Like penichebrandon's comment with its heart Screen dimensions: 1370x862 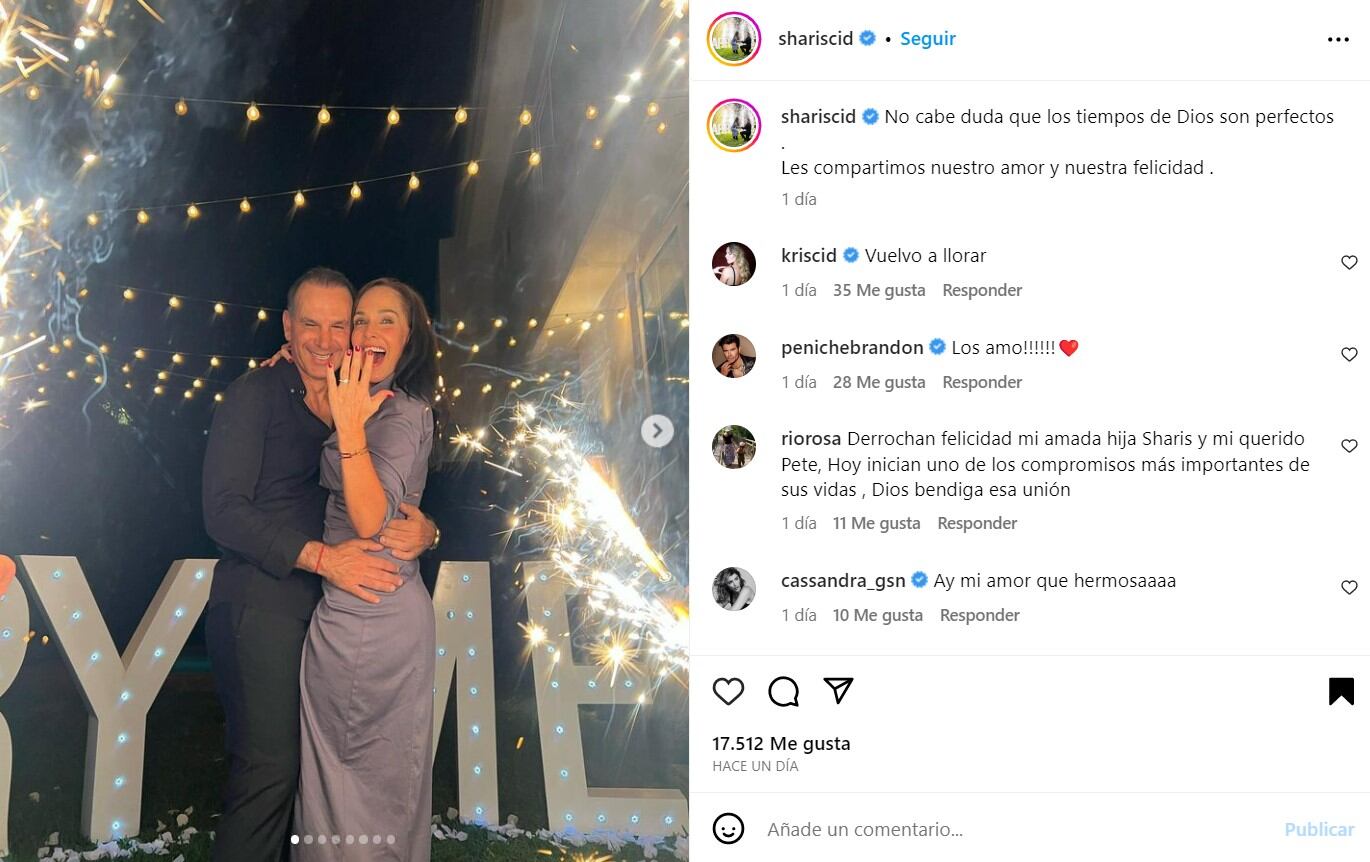coord(1349,355)
